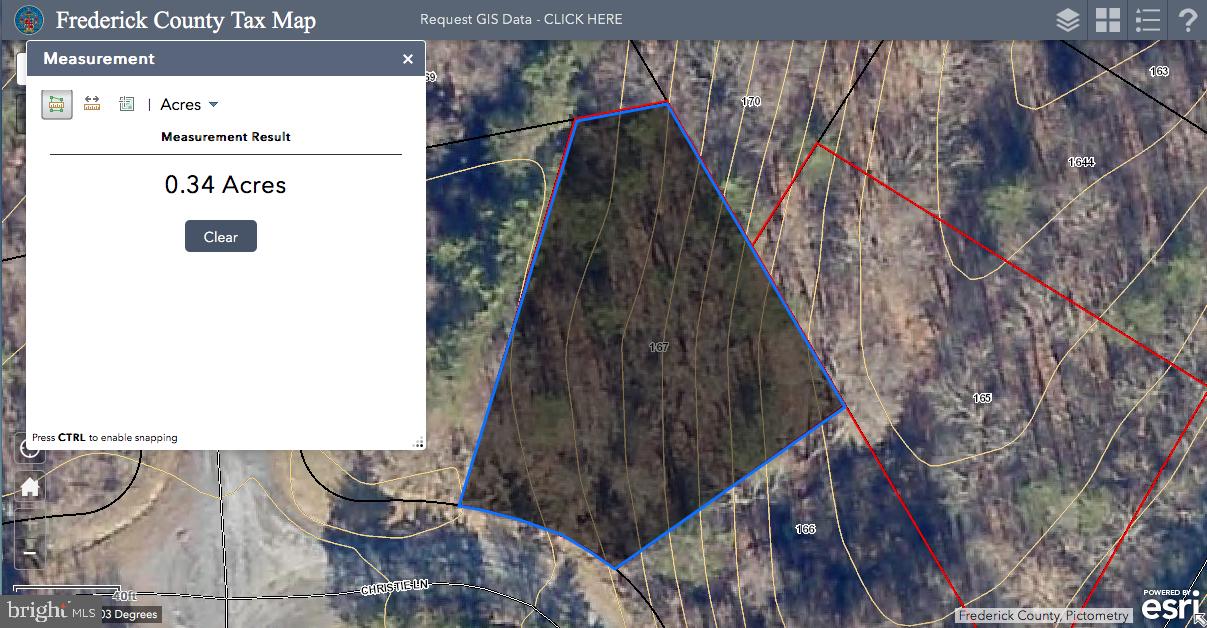Toggle the Area measurement tool
Viewport: 1207px width, 628px height.
[x=57, y=104]
